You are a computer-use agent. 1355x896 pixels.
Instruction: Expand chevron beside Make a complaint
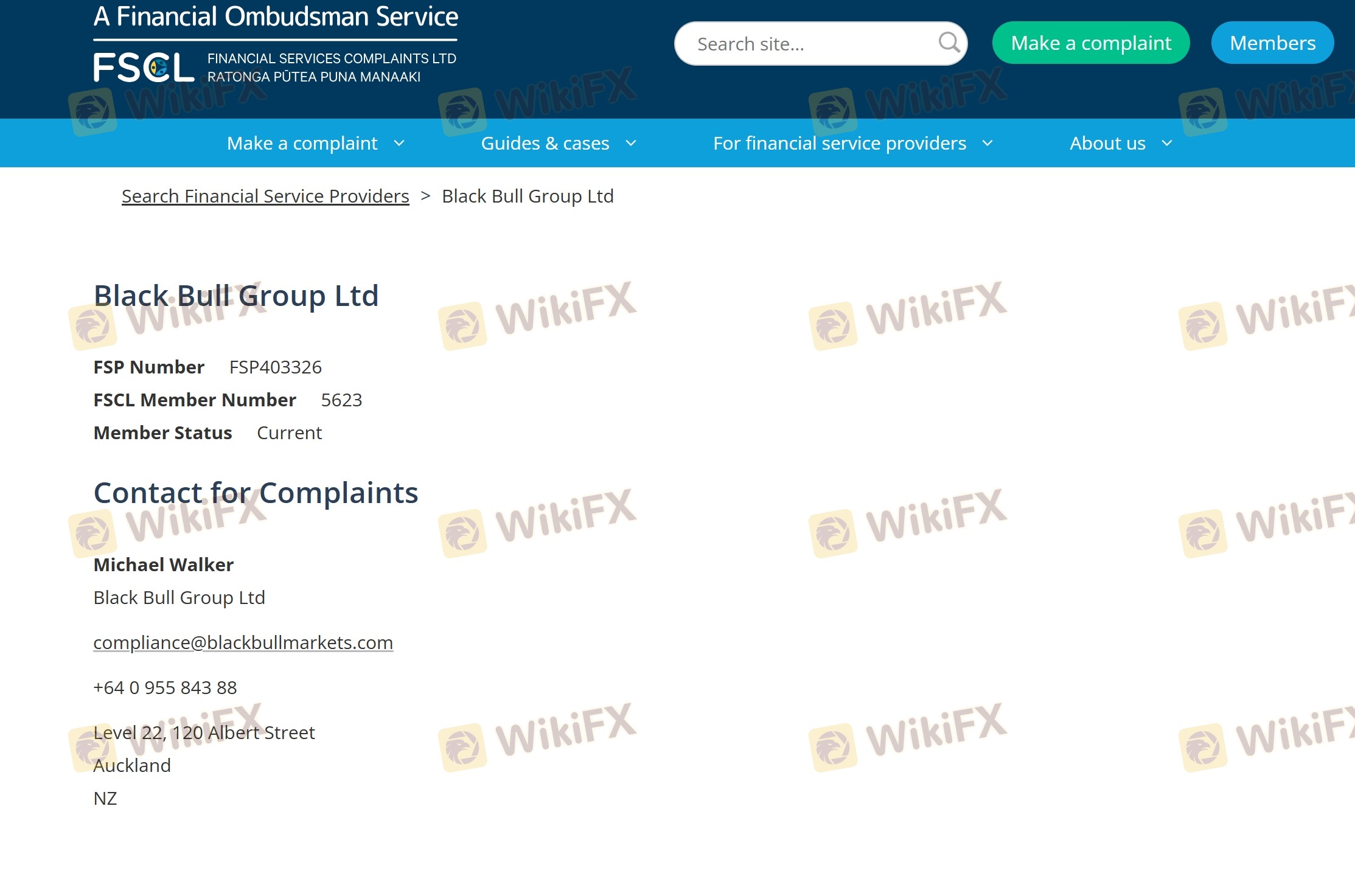coord(399,144)
